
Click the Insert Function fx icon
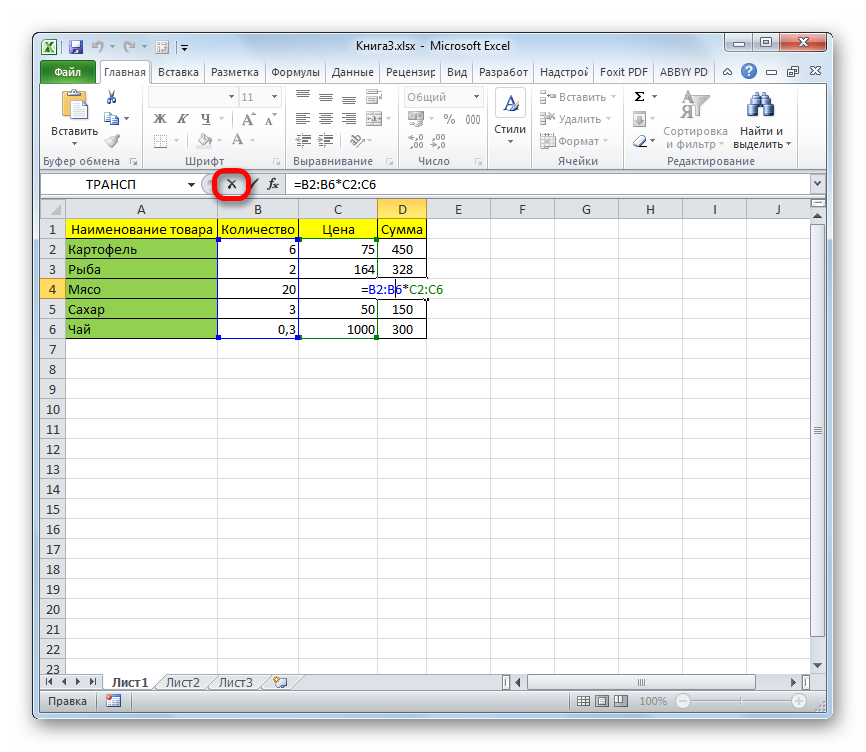(x=272, y=184)
